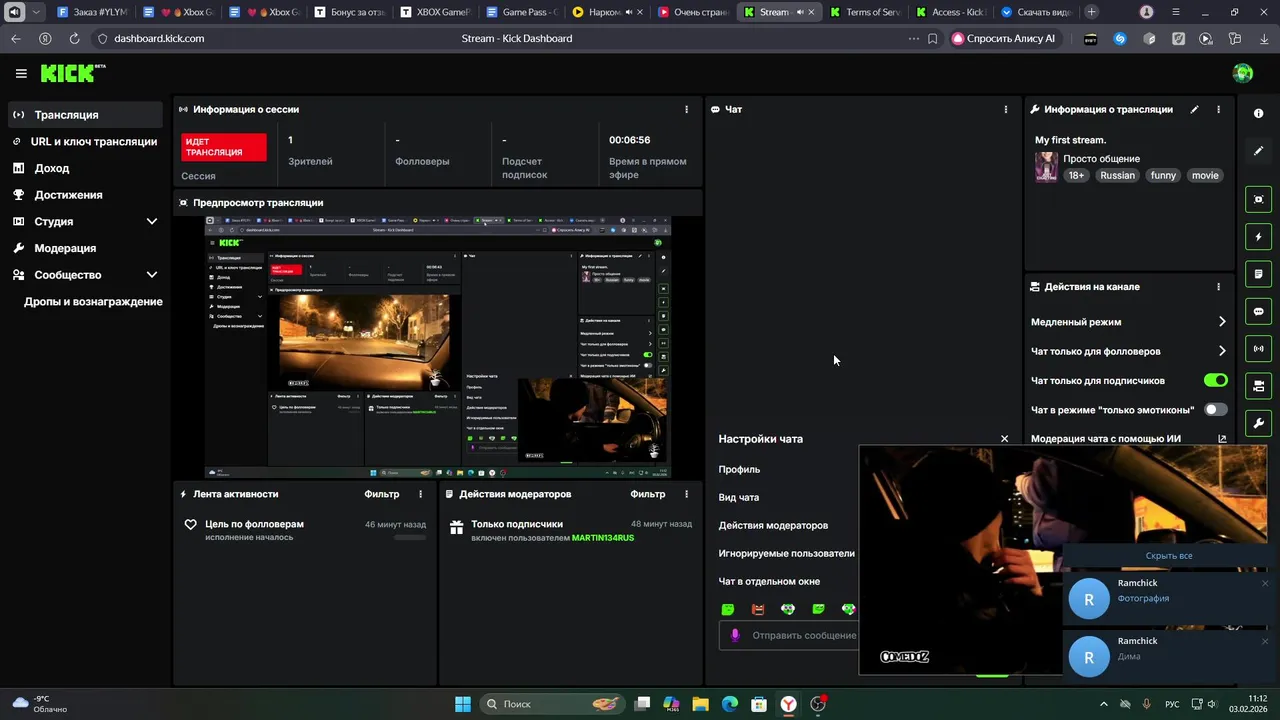This screenshot has height=720, width=1280.
Task: Open OBS Studio icon in the taskbar
Action: (x=819, y=704)
